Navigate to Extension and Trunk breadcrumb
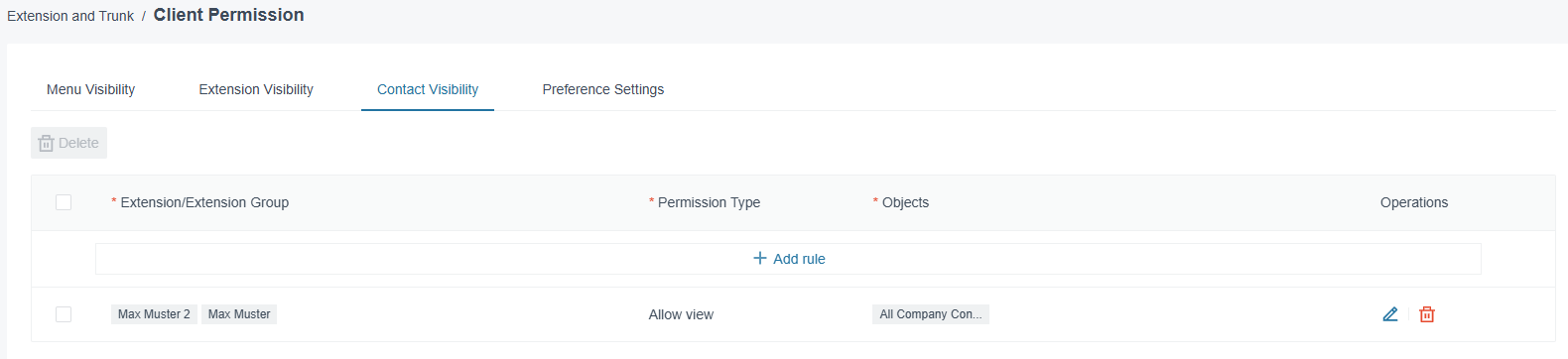1568x359 pixels. pyautogui.click(x=70, y=16)
